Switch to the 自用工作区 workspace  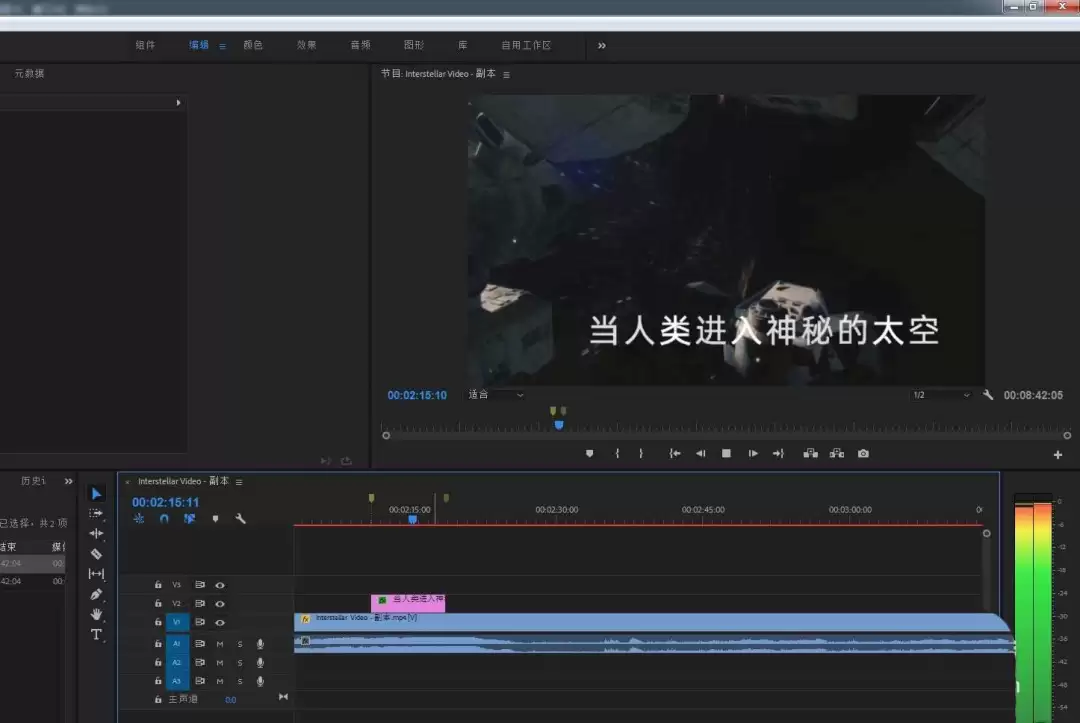526,45
